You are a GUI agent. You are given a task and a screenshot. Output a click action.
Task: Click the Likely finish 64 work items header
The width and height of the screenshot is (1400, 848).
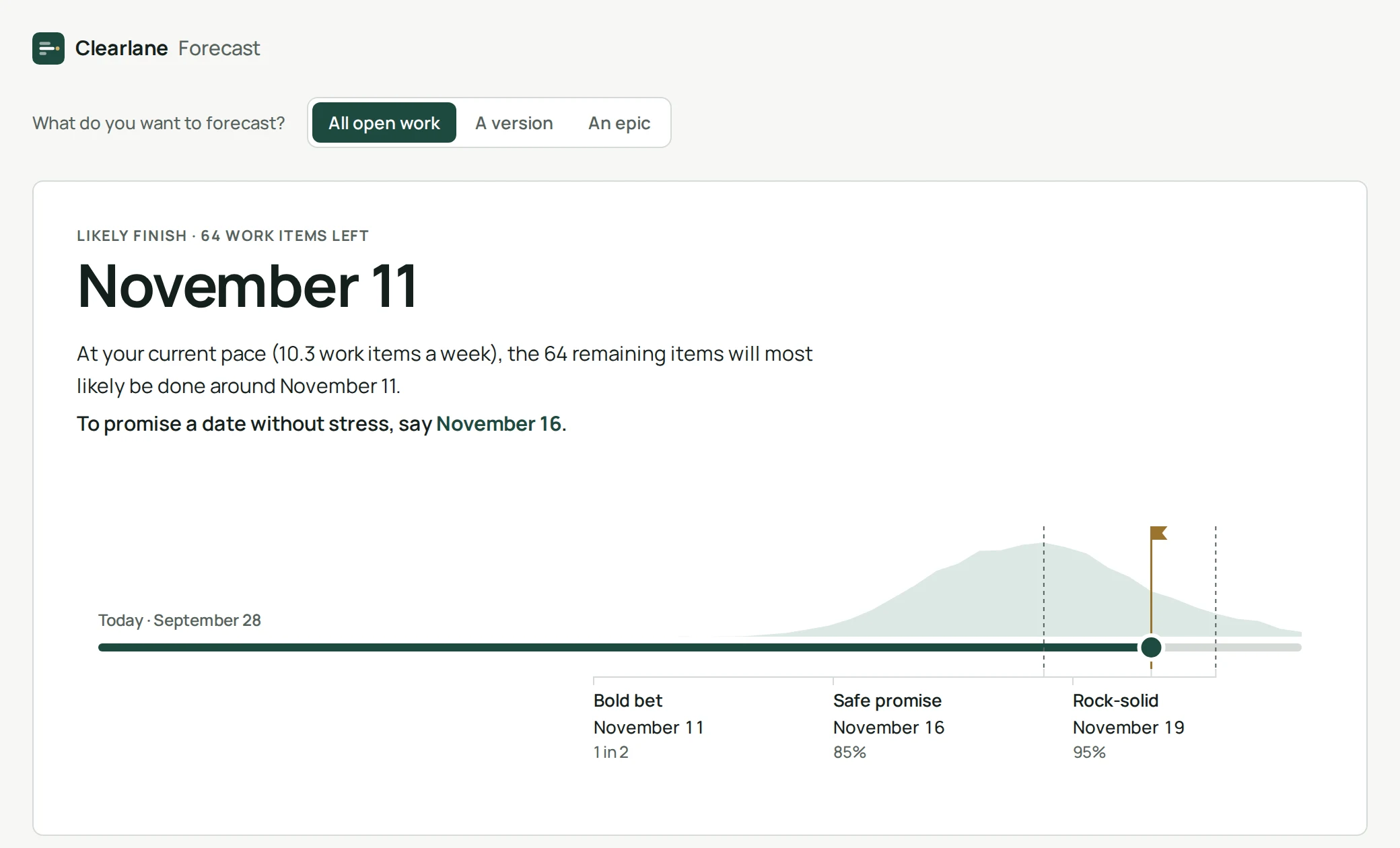point(223,236)
